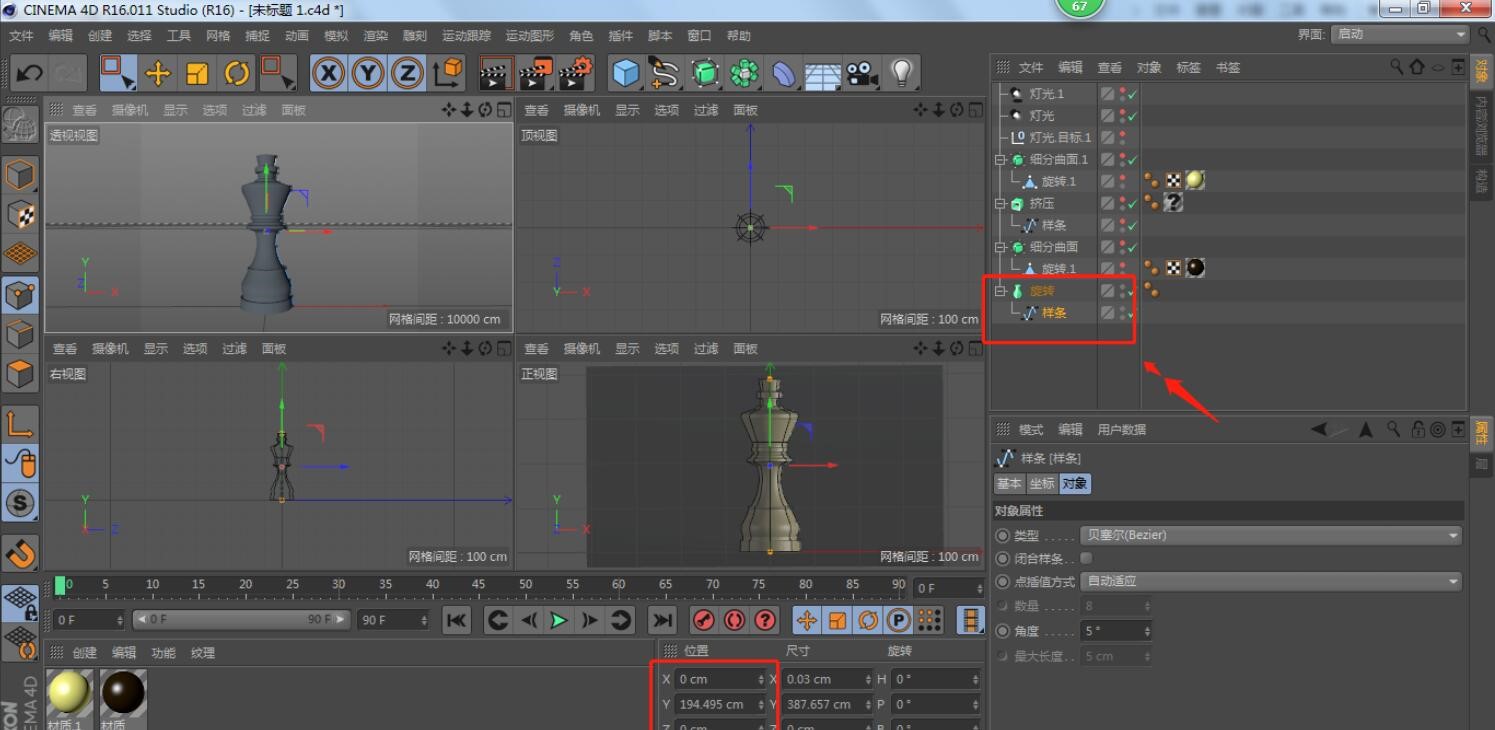This screenshot has width=1495, height=730.
Task: Go to start of animation
Action: pyautogui.click(x=456, y=620)
